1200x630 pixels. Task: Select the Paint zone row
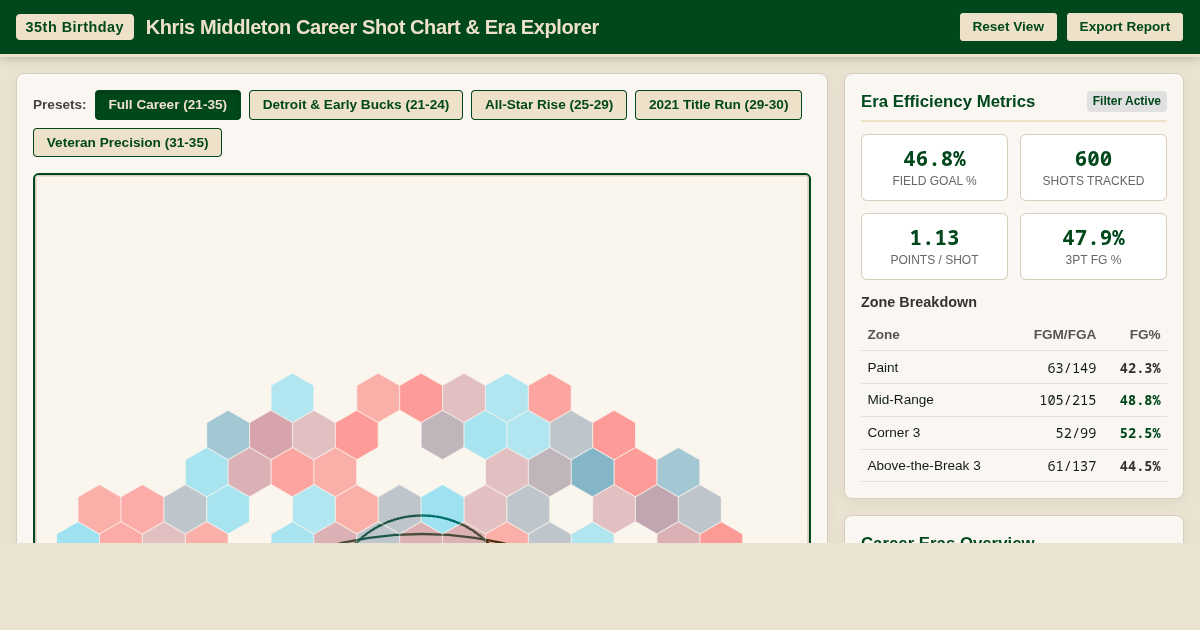click(1014, 368)
